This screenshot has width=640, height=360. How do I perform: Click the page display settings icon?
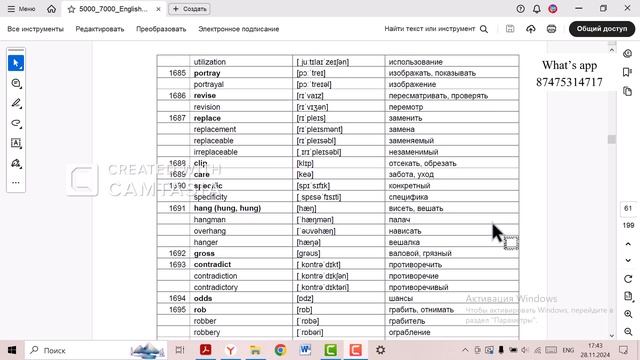pyautogui.click(x=628, y=297)
